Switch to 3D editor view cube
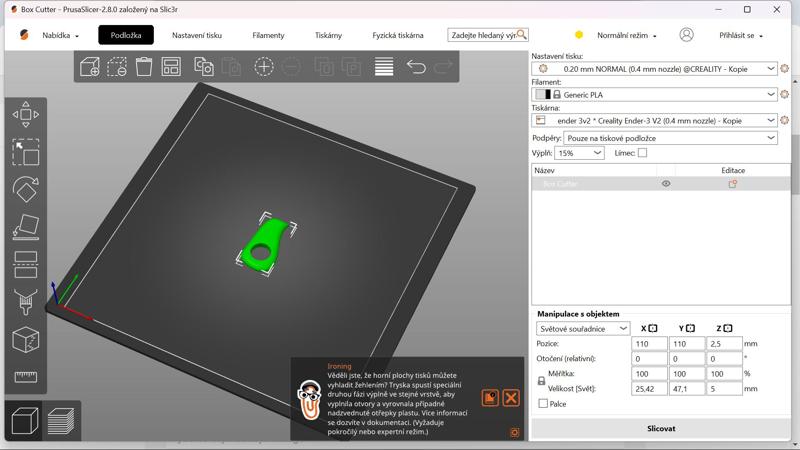The image size is (800, 450). click(x=24, y=420)
